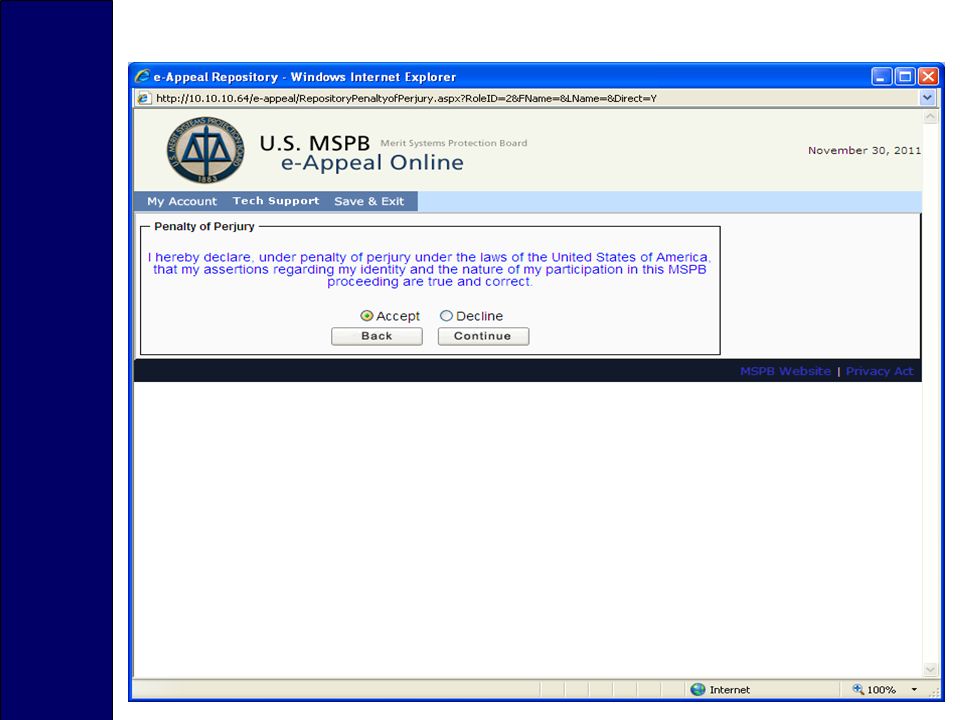Open the address bar history dropdown

928,98
